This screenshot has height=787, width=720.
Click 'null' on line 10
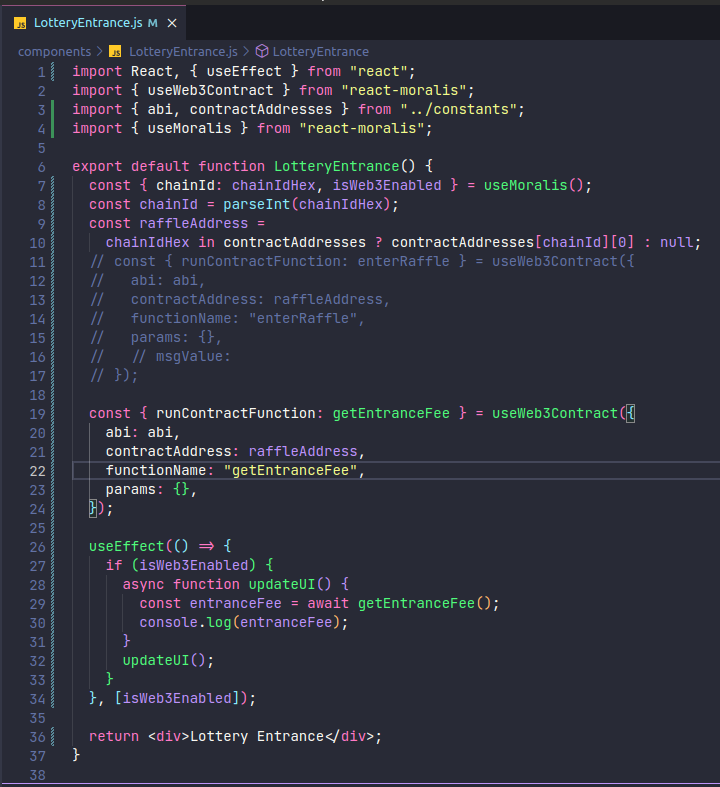tap(676, 242)
